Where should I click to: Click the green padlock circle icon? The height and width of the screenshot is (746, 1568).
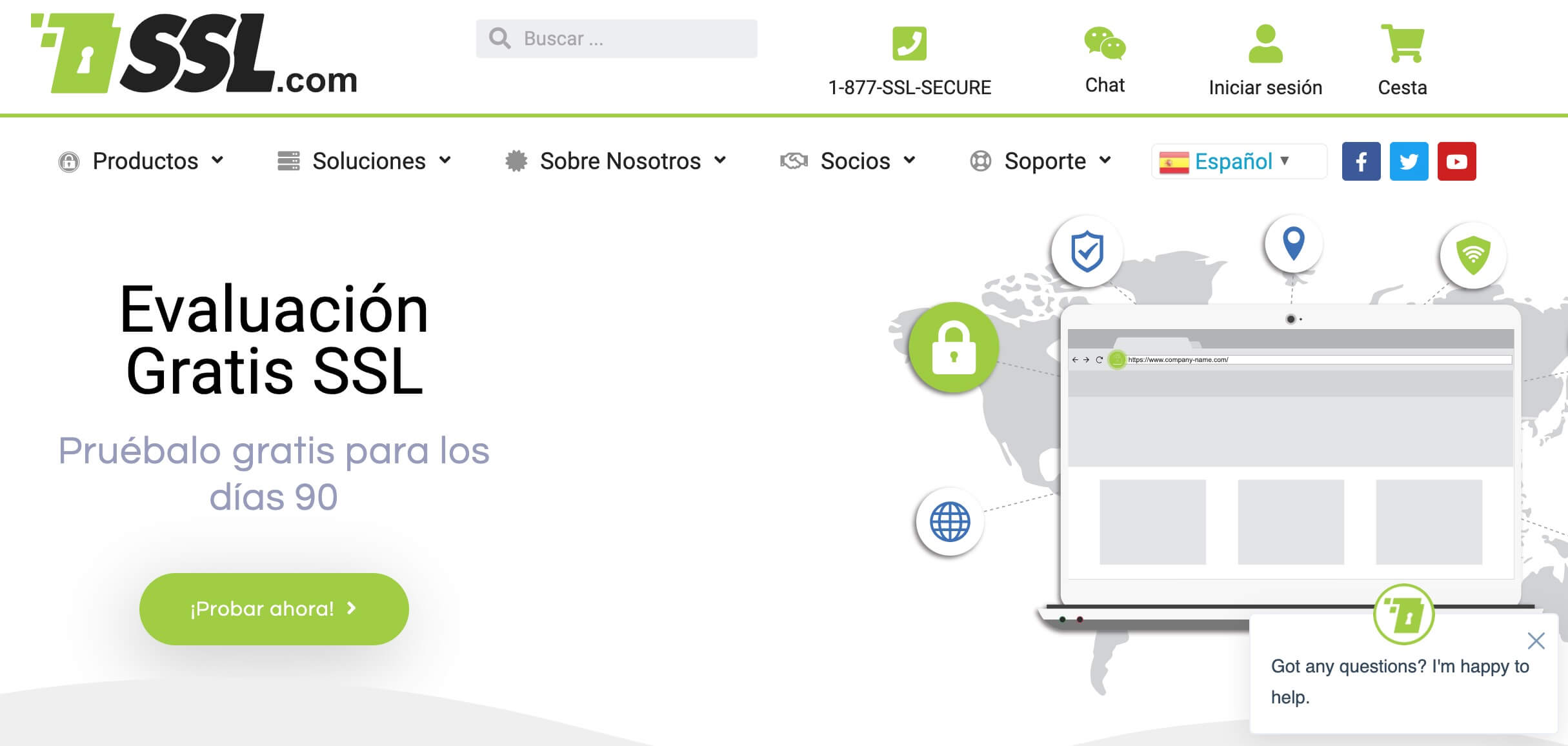(954, 348)
